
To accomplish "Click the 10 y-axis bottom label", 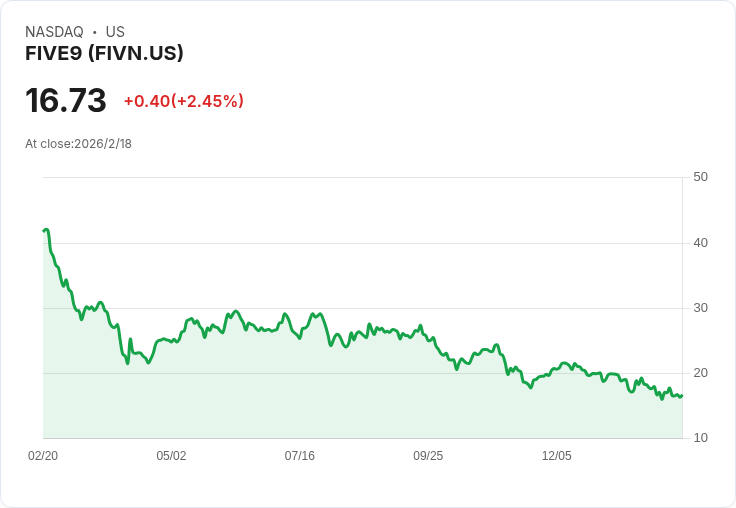I will [x=700, y=438].
